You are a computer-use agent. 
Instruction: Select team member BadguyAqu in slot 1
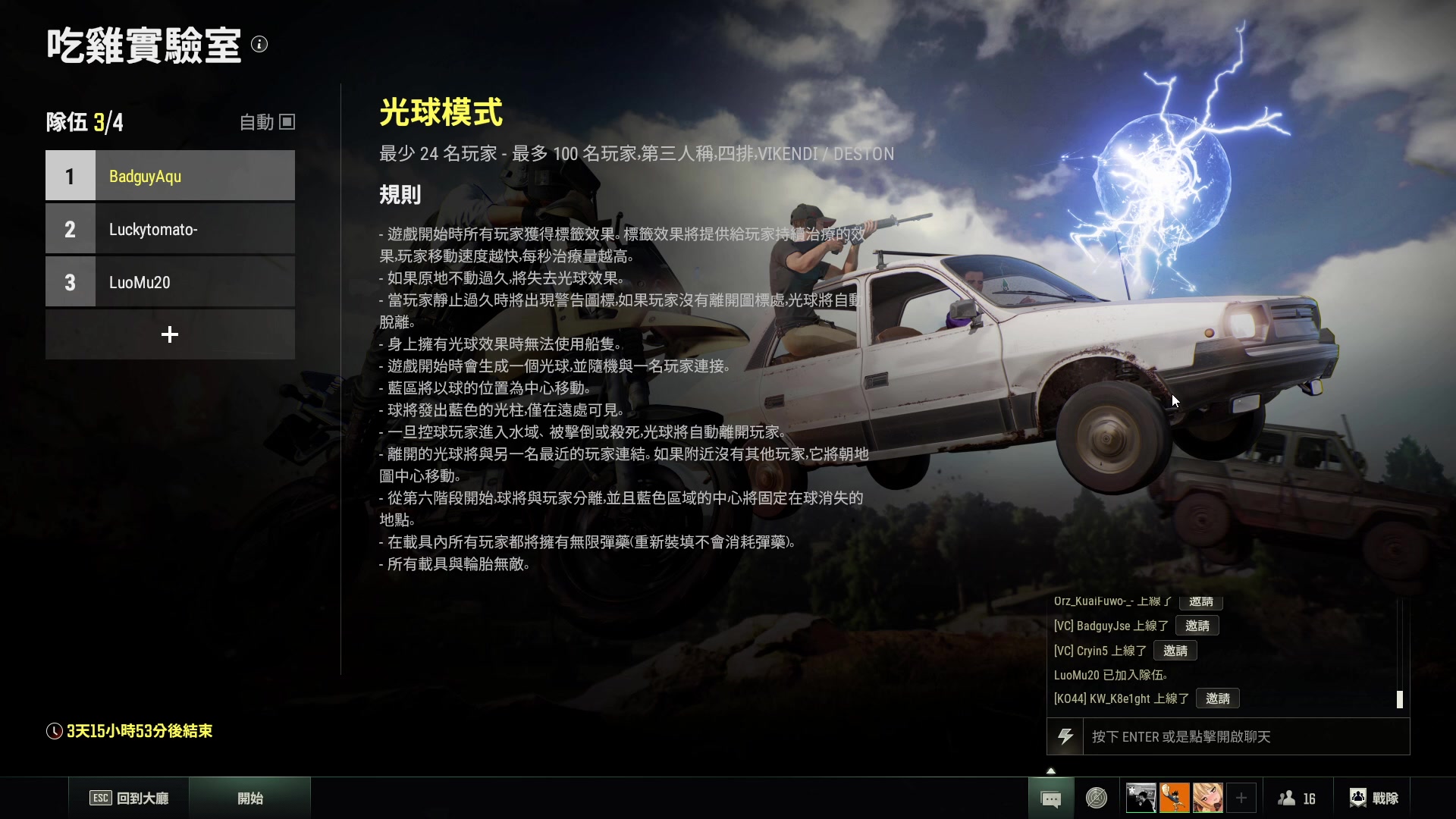(x=170, y=175)
